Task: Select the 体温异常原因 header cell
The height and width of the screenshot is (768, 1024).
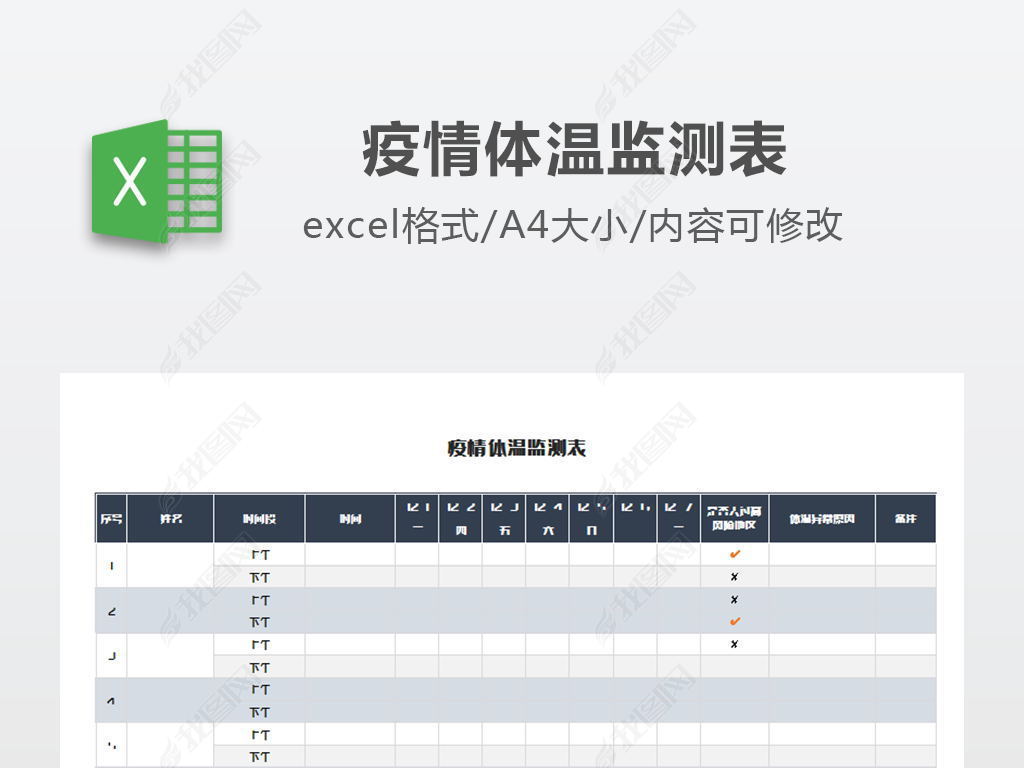Action: tap(822, 519)
